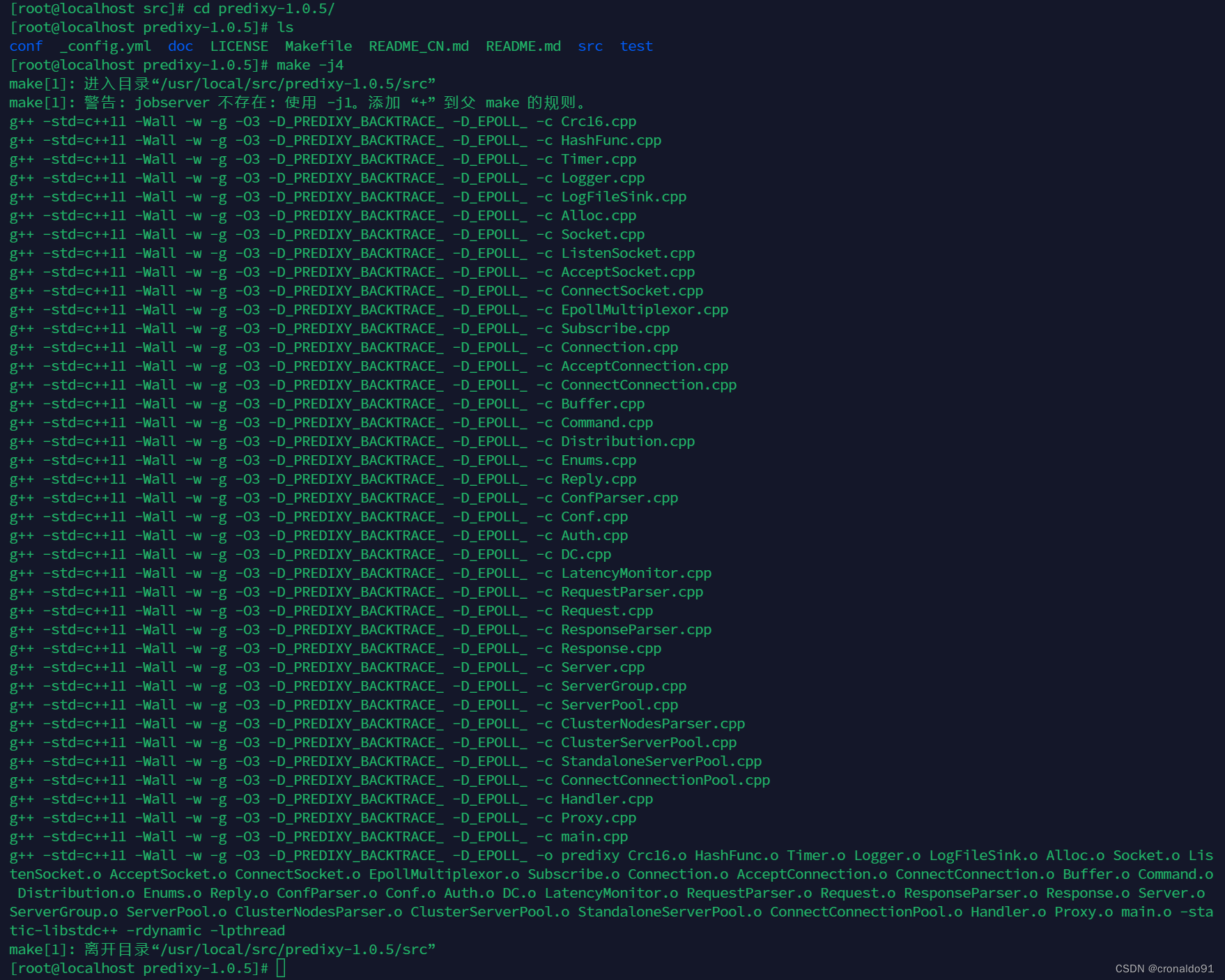The height and width of the screenshot is (980, 1225).
Task: Select 'ResponseParser.cpp' file name
Action: 637,629
